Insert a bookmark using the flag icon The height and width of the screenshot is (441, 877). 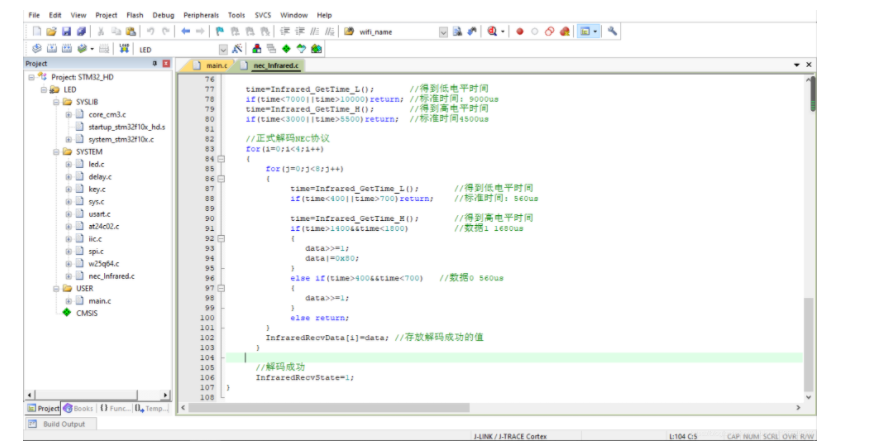click(x=220, y=32)
